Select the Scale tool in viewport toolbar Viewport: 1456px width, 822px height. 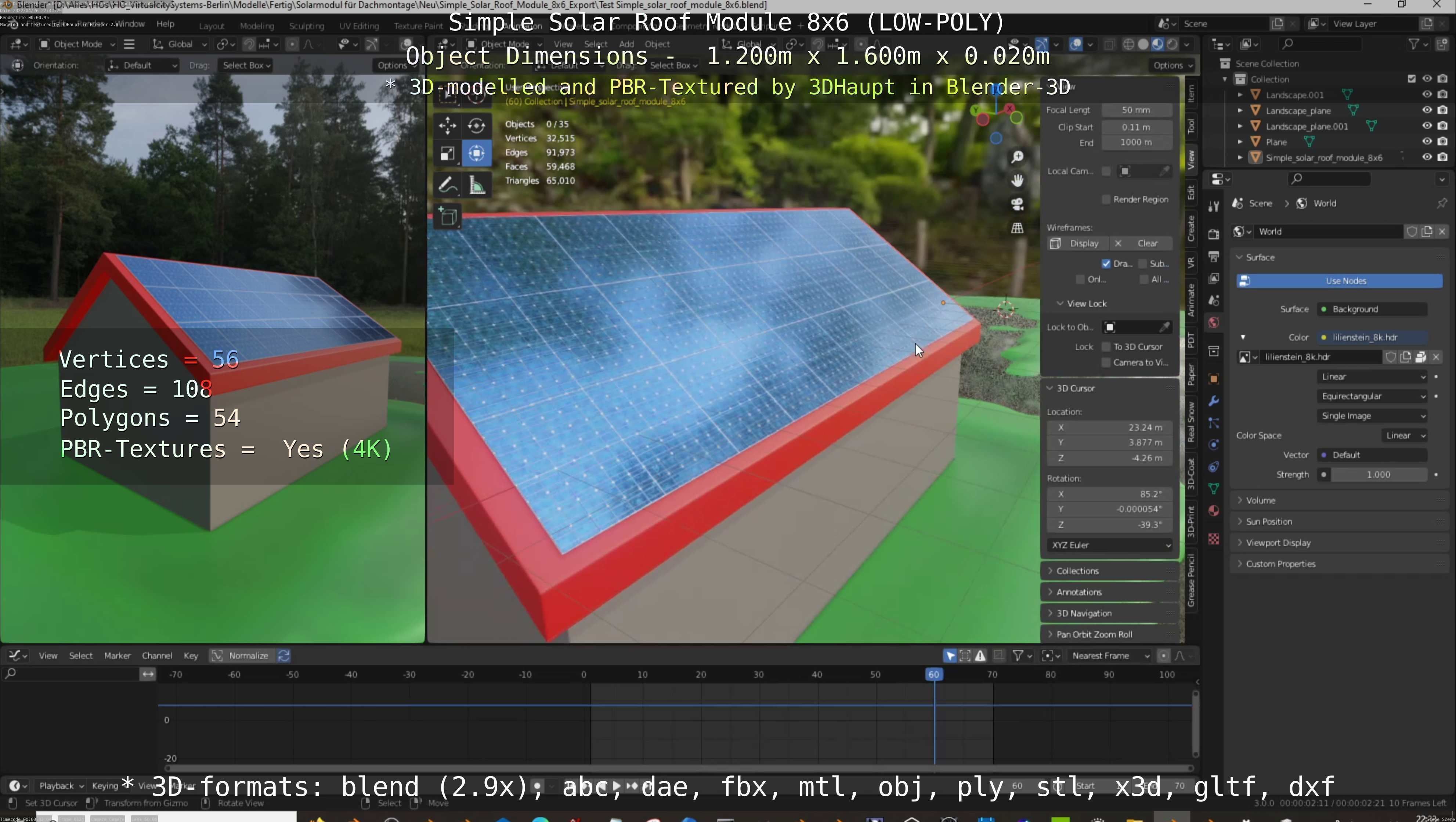pos(447,153)
